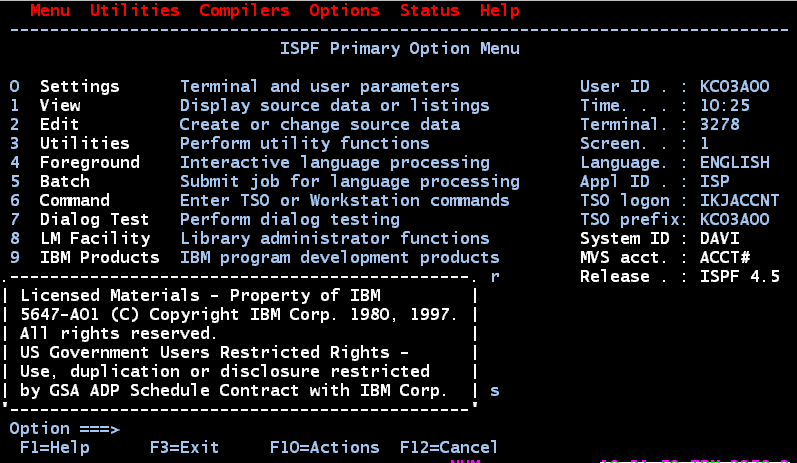The height and width of the screenshot is (463, 797).
Task: Select option 3 Utilities in list
Action: 85,143
